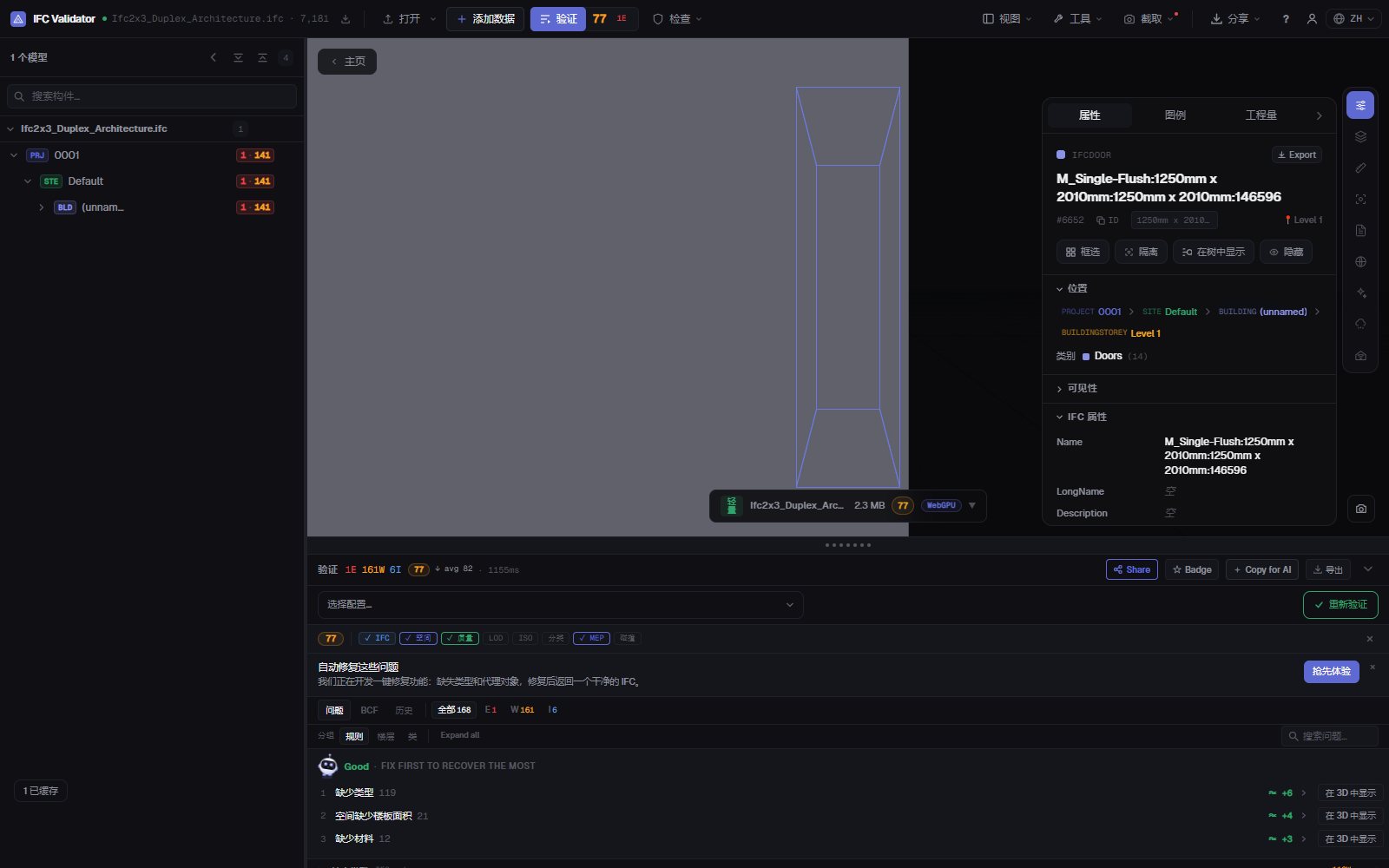This screenshot has height=868, width=1389.
Task: Click the globe icon in right toolbar
Action: [1360, 262]
